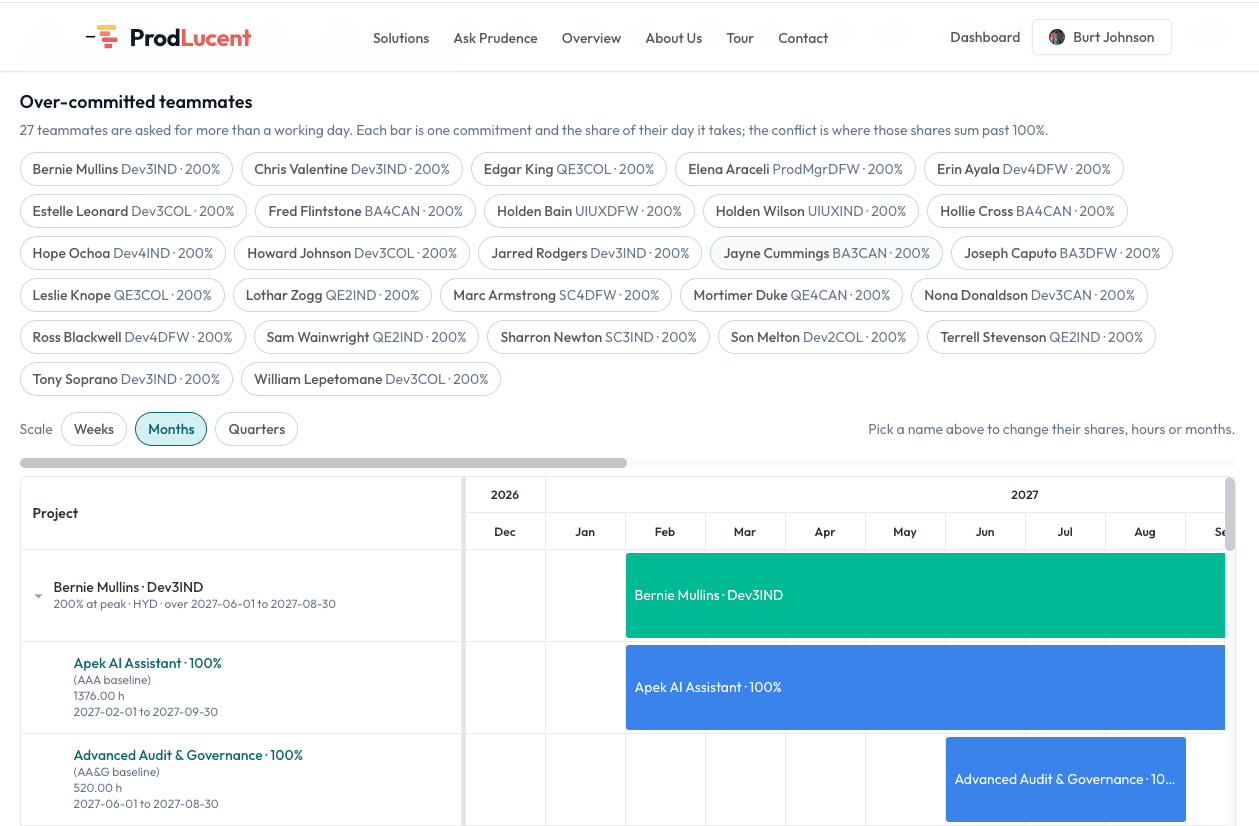Open Apek AI Assistant · 100% link
1259x826 pixels.
coord(148,663)
